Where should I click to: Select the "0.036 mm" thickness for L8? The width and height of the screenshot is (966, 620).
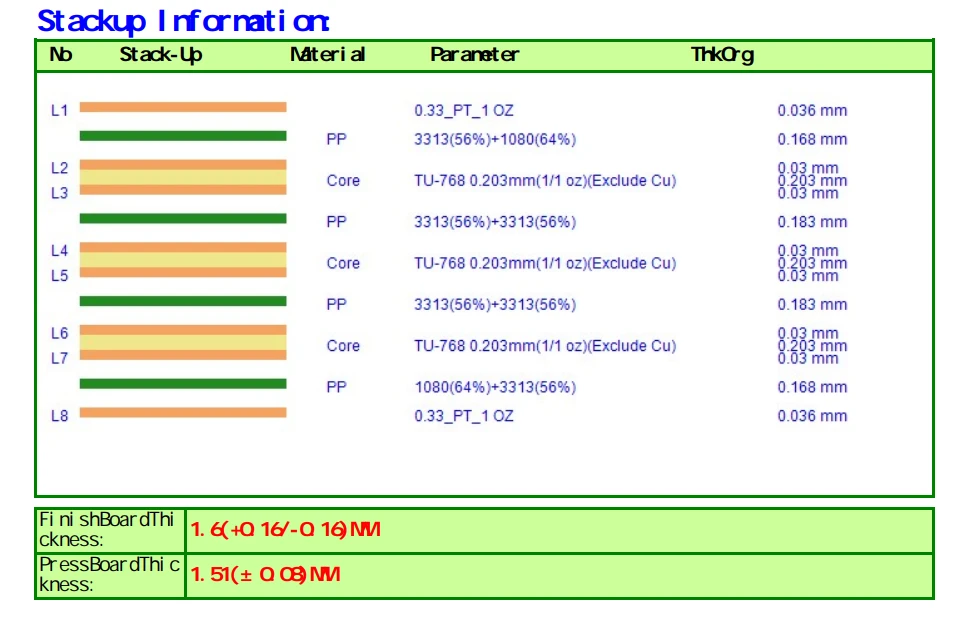812,416
